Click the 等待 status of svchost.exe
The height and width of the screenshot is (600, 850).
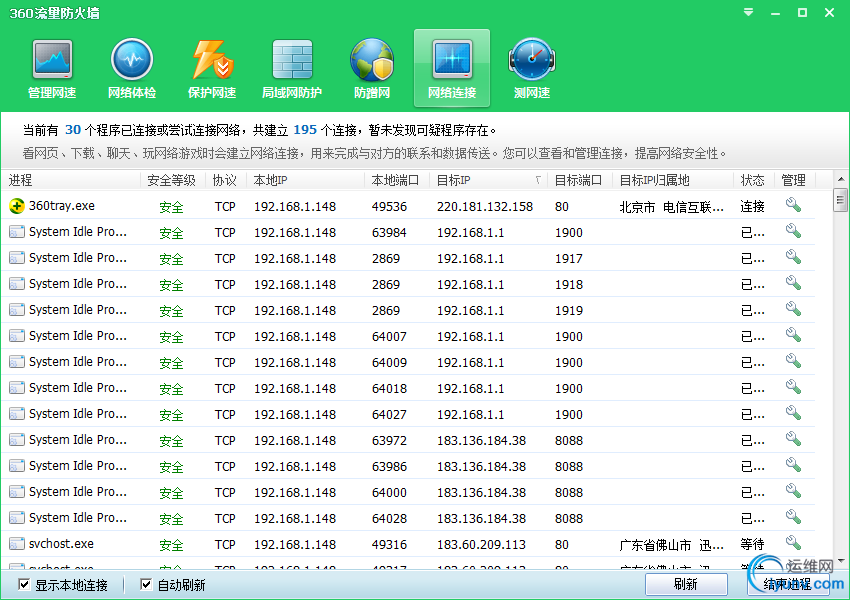(x=752, y=545)
